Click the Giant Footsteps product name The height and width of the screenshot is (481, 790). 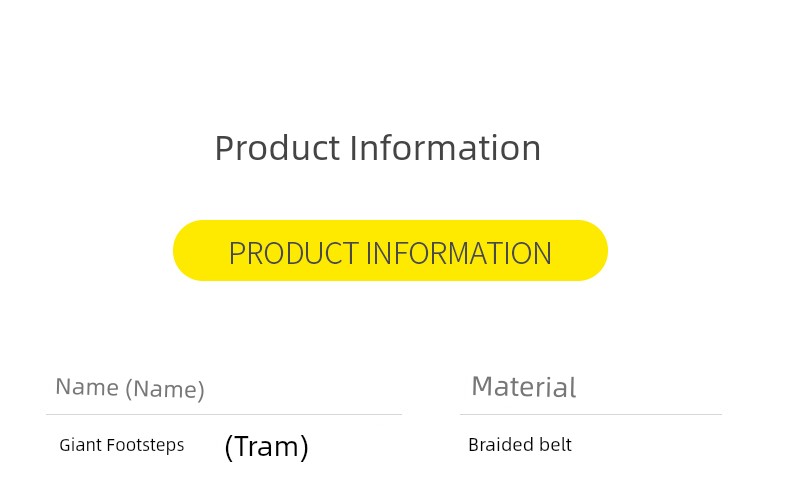[x=121, y=445]
